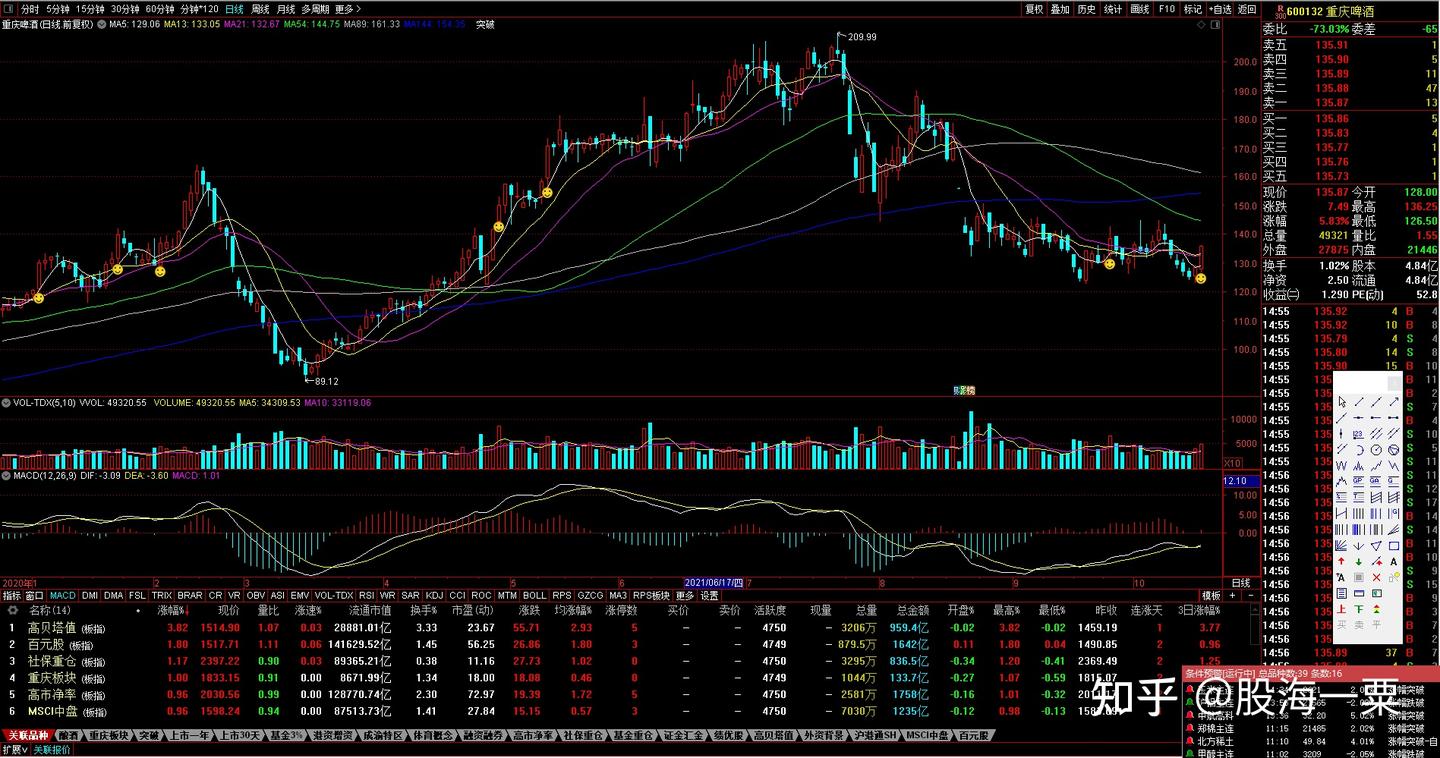Sort by the 涨幅% column header

[x=171, y=609]
